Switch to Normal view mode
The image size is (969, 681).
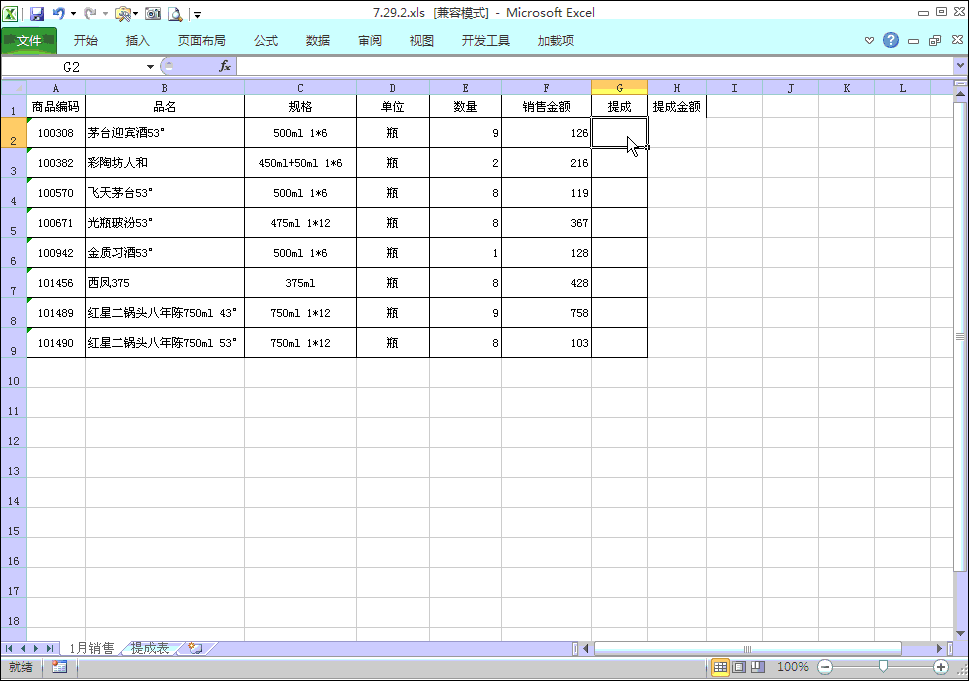click(x=720, y=666)
